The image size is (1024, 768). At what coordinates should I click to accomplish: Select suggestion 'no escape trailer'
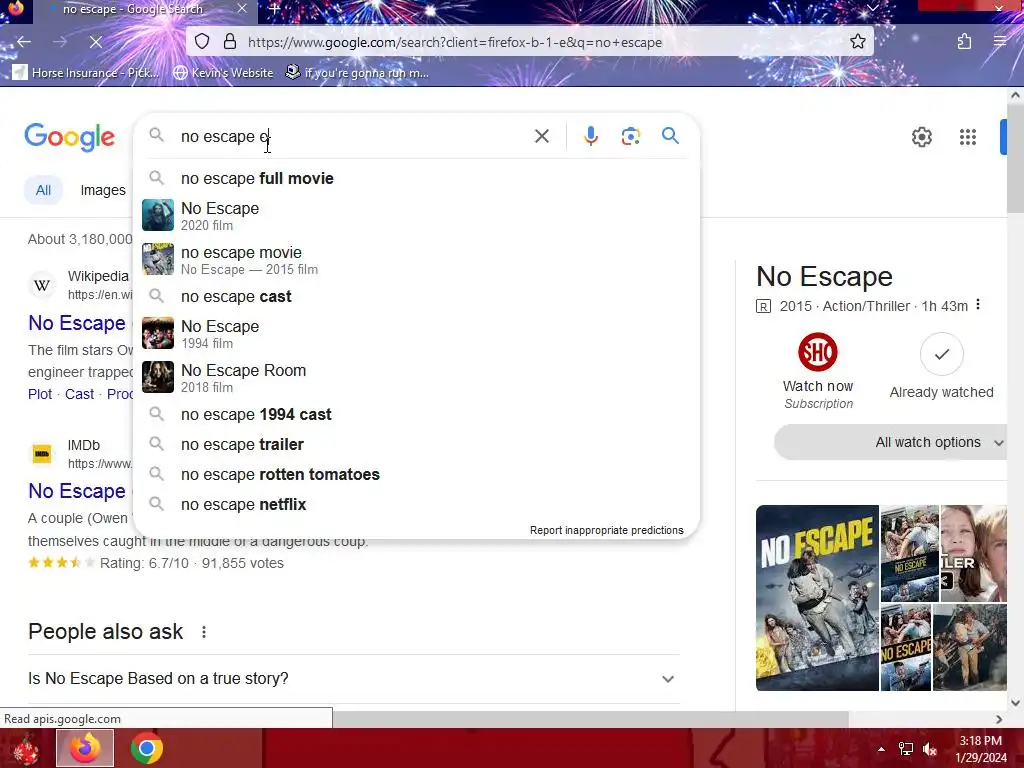416,445
